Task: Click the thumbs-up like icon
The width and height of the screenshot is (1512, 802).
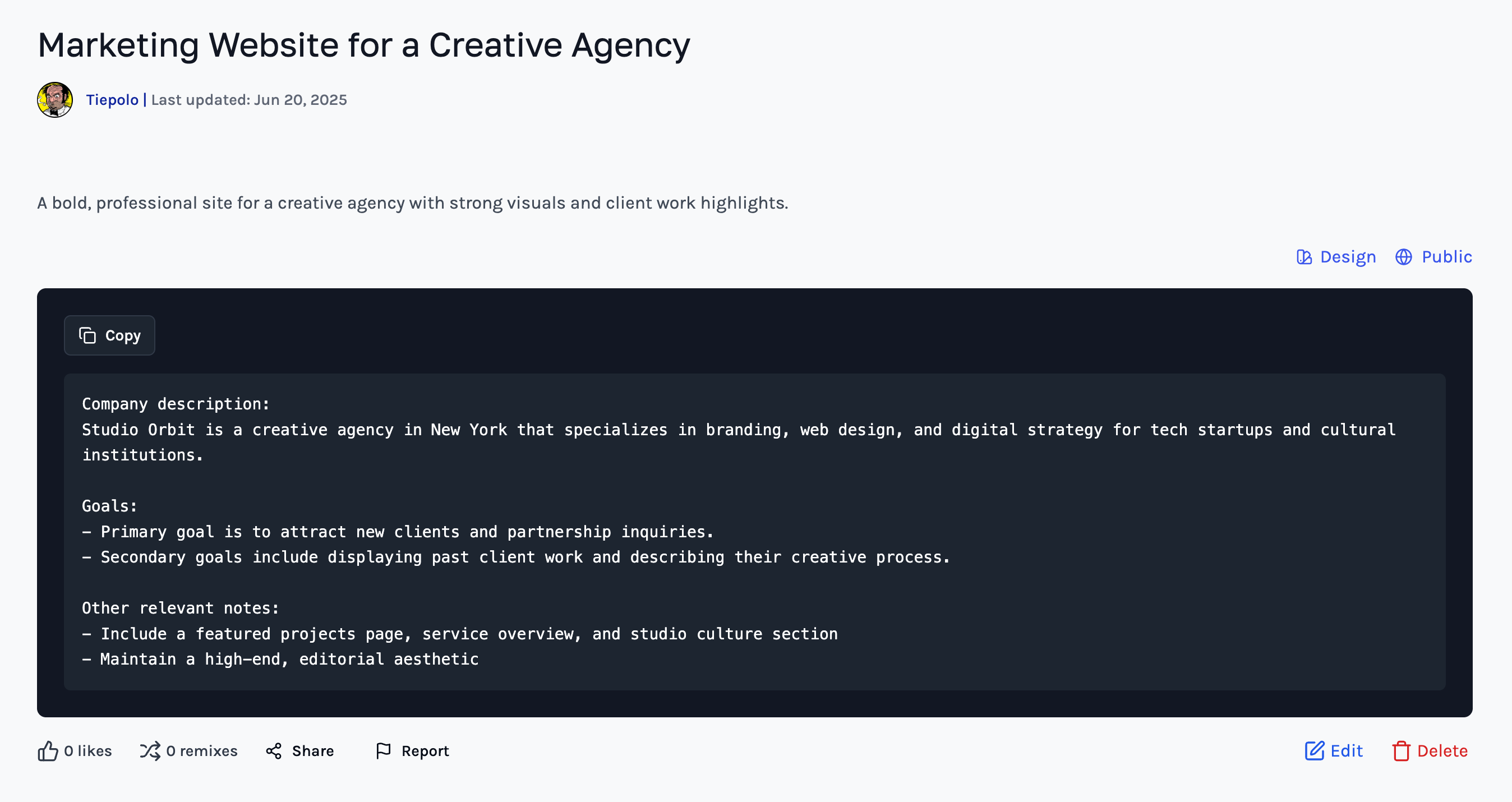Action: tap(48, 751)
